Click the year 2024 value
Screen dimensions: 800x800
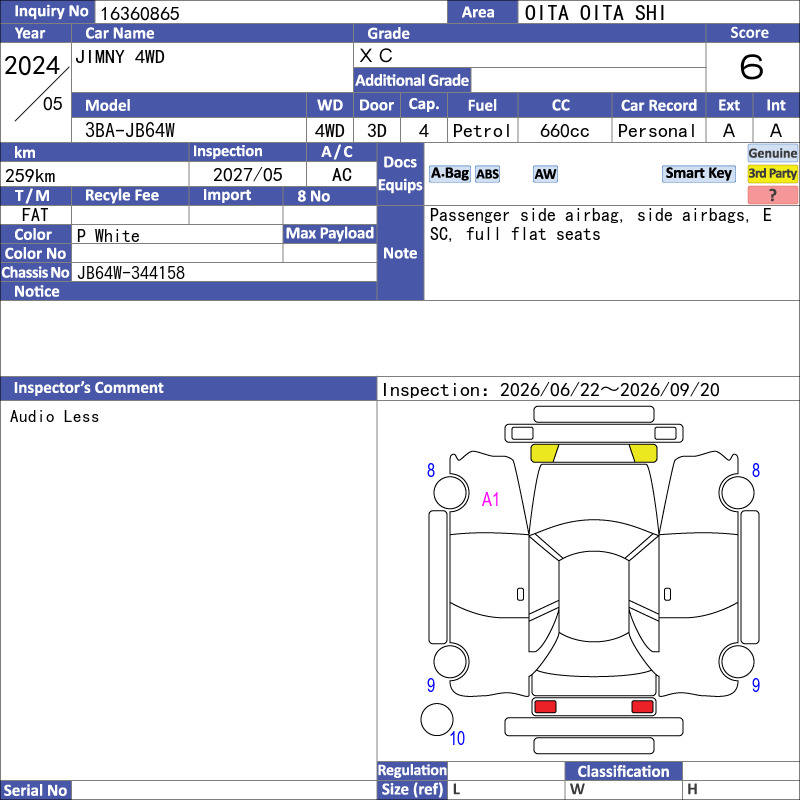coord(32,66)
